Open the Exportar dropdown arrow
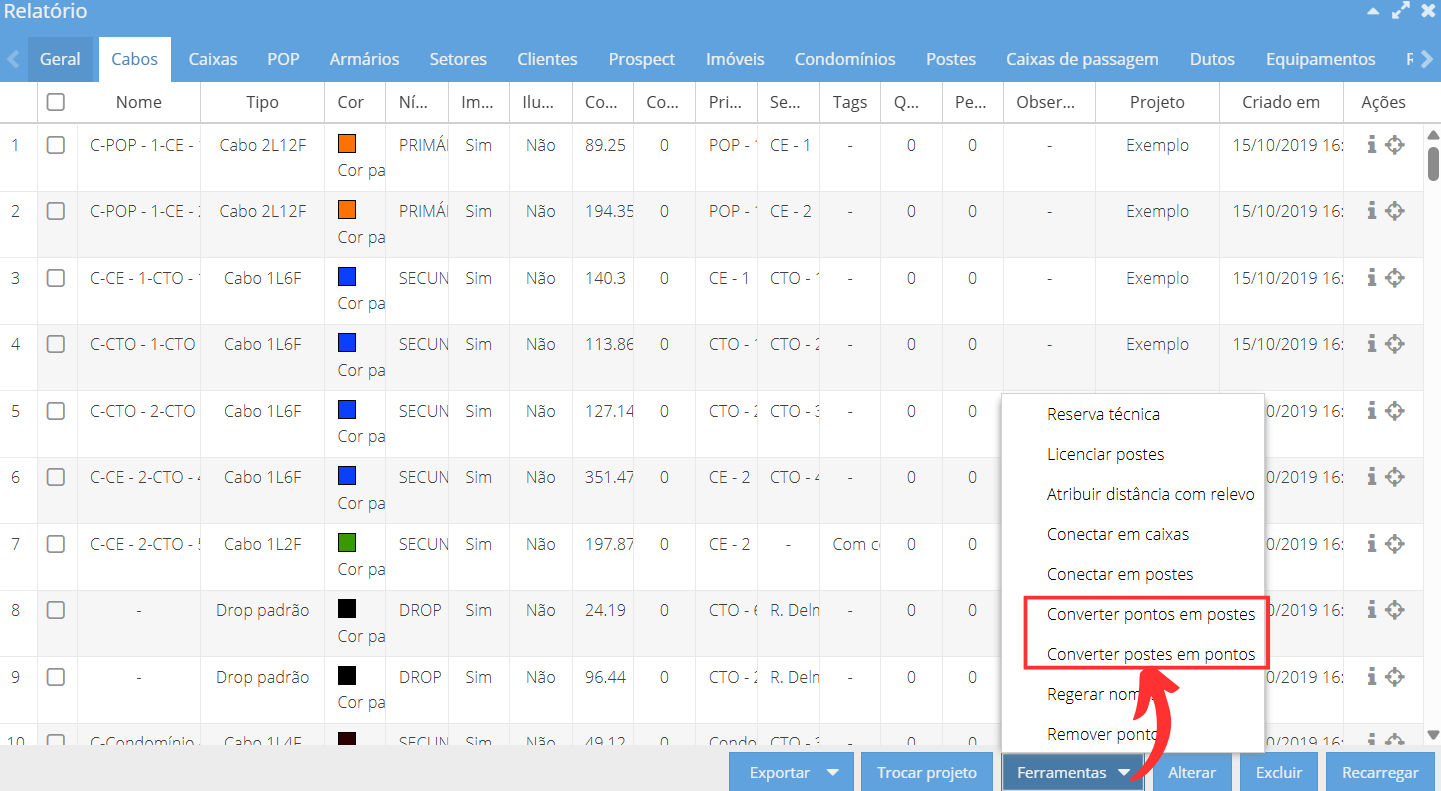 [x=832, y=773]
